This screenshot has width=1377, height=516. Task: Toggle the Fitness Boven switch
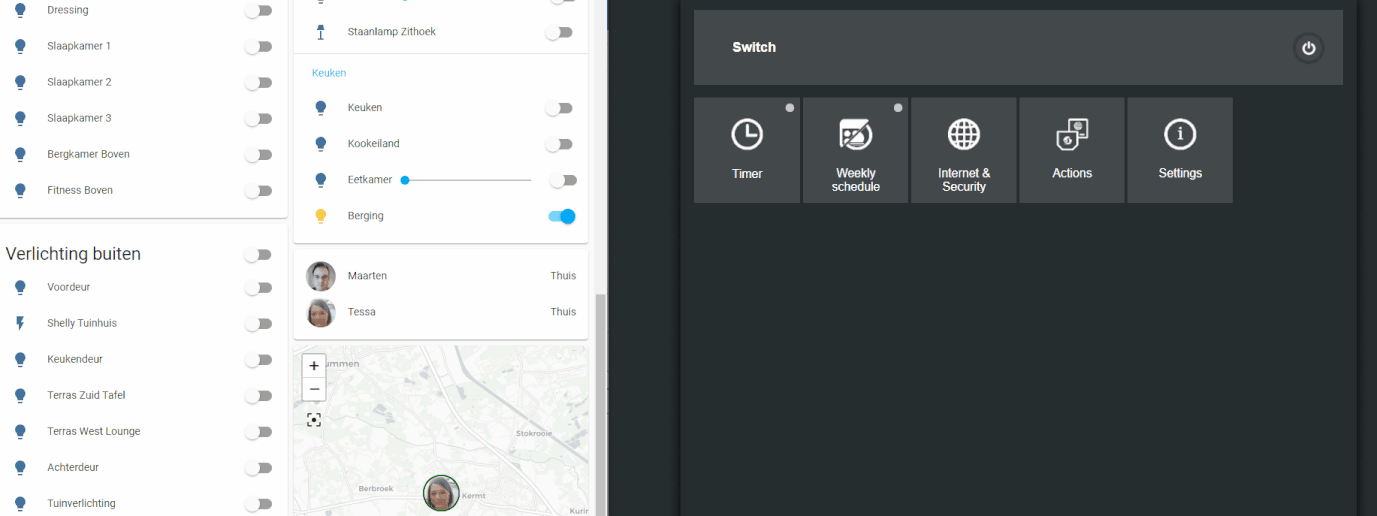tap(259, 190)
